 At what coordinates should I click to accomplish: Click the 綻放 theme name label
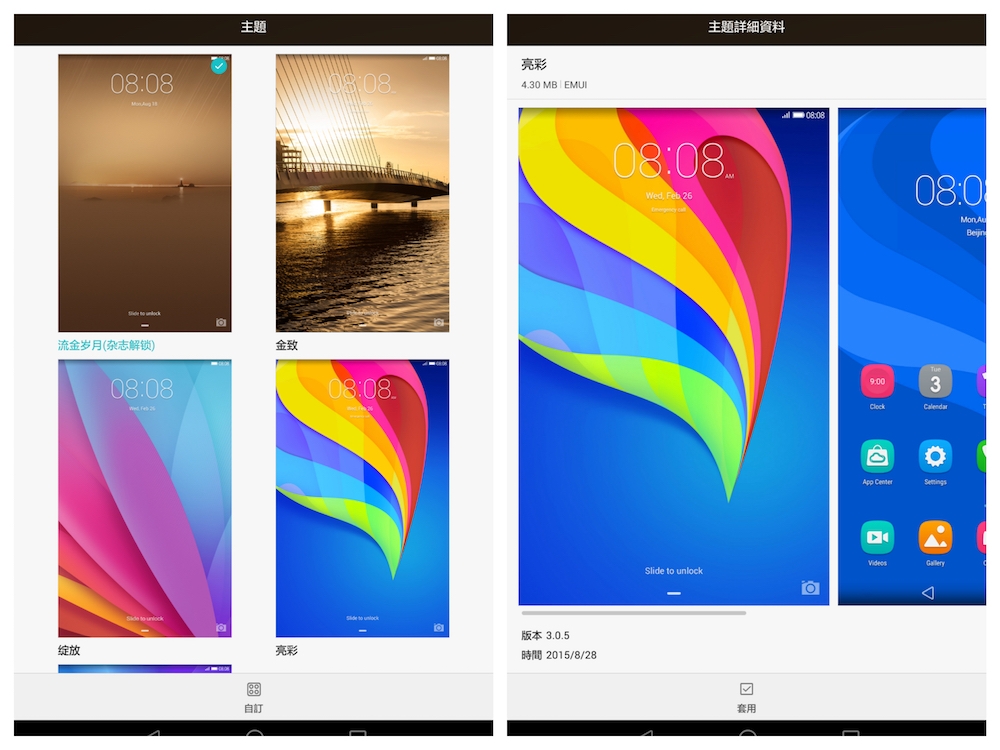click(69, 651)
